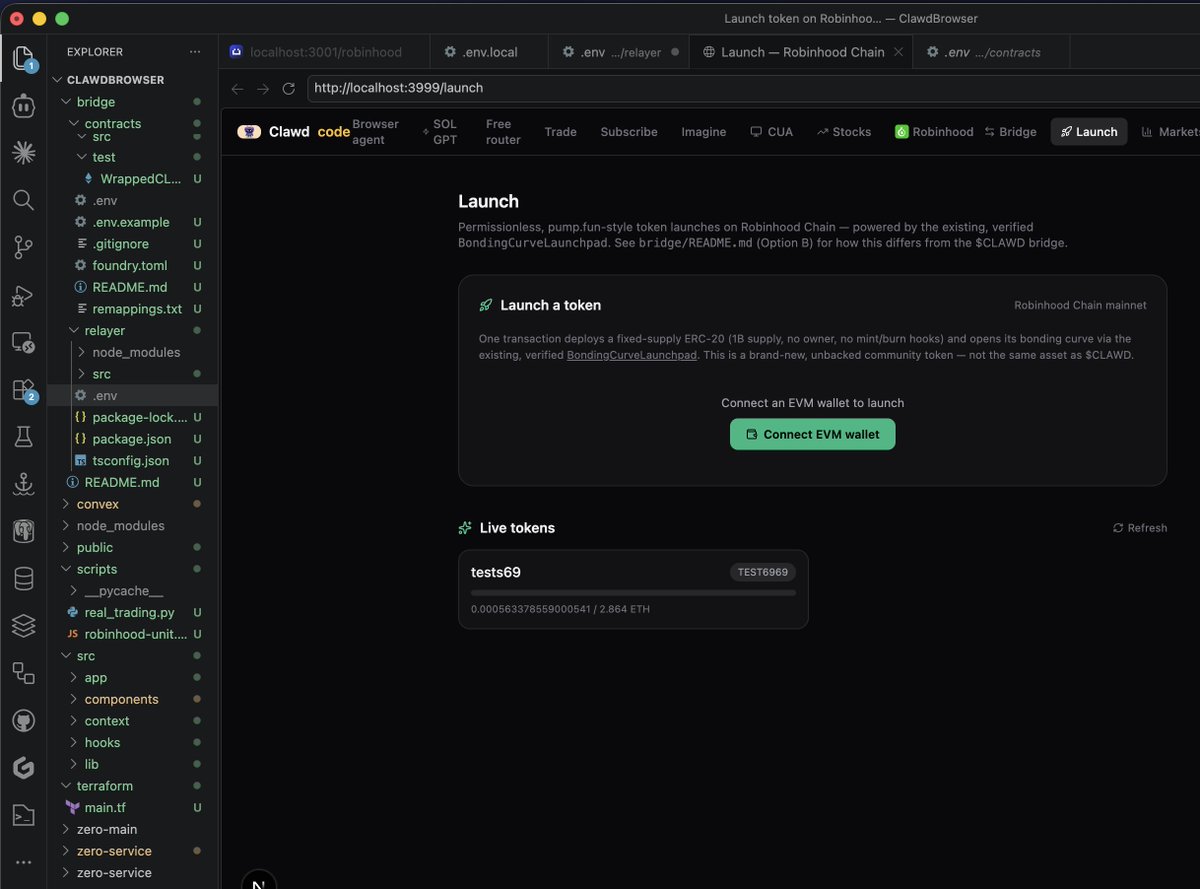Open the terminal prompt icon in the activity bar
The image size is (1200, 889).
click(23, 815)
